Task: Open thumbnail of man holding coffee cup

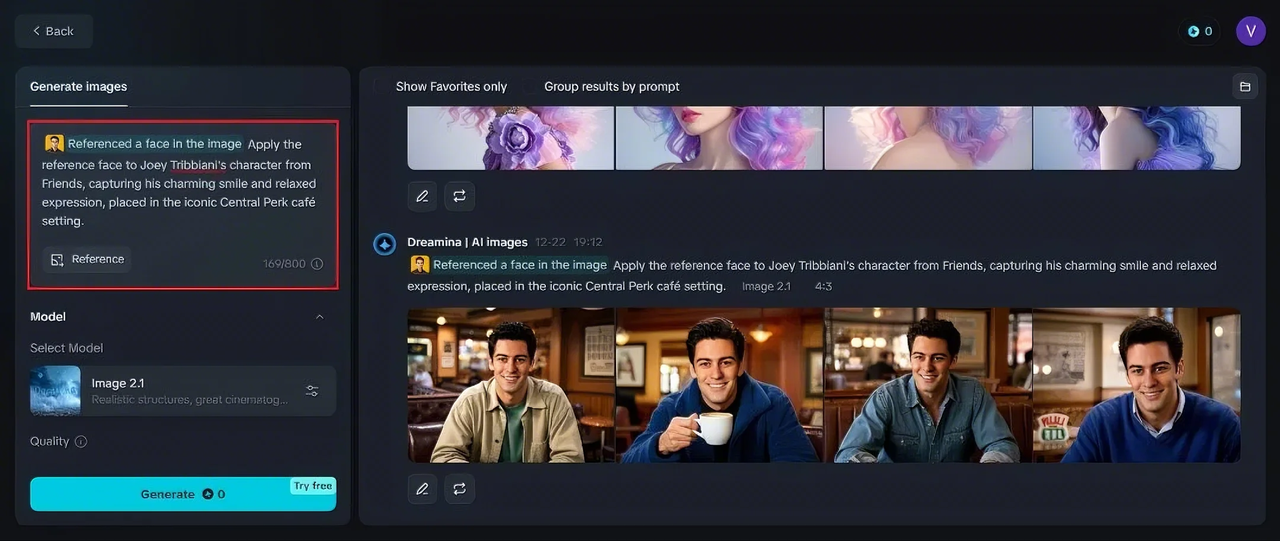Action: [719, 385]
